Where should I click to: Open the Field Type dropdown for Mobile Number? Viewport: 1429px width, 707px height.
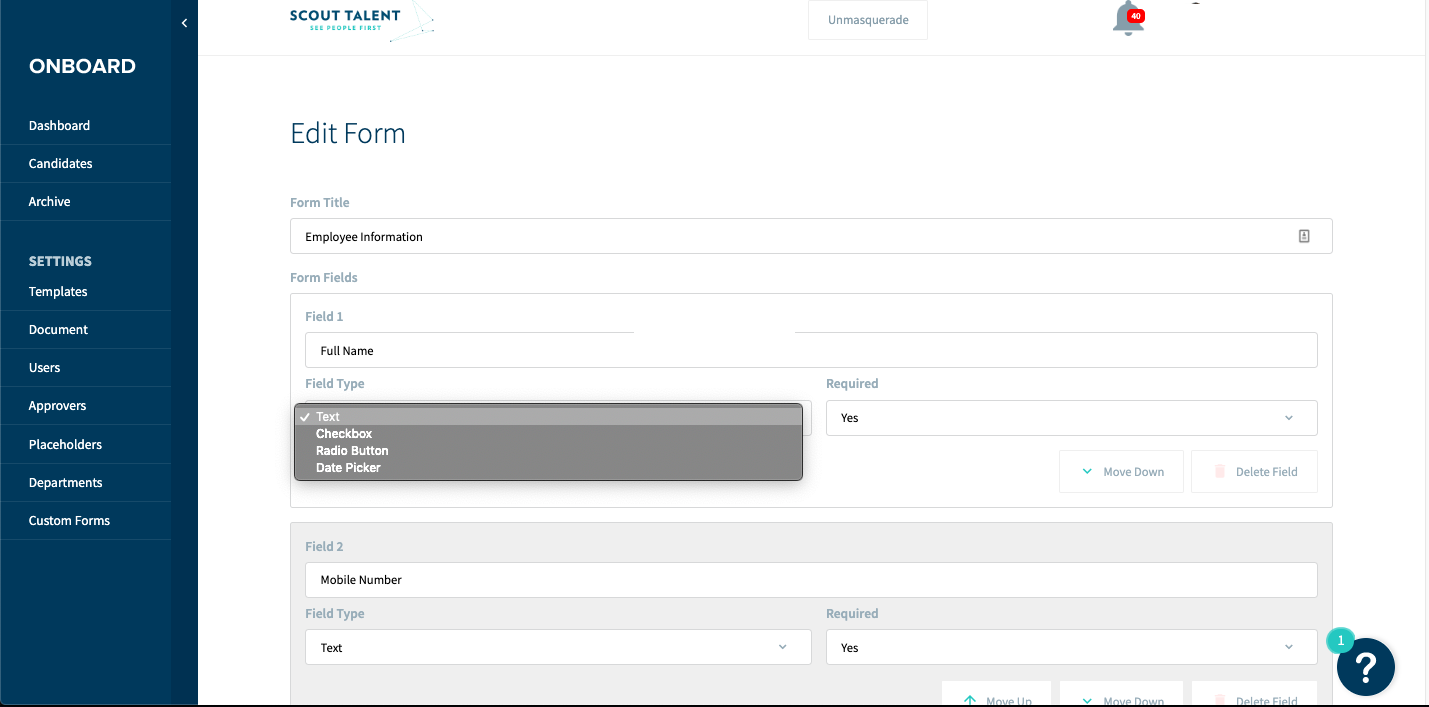[558, 647]
